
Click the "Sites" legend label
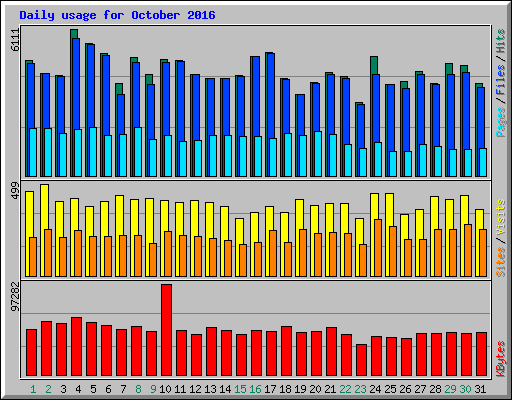click(x=501, y=262)
